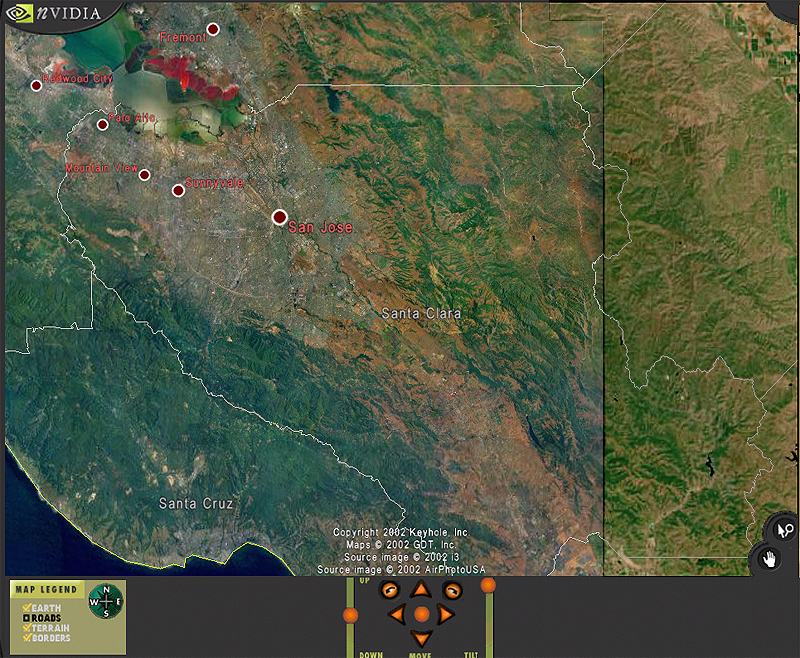Rotate view clockwise using right rotate button
800x658 pixels.
pos(452,591)
